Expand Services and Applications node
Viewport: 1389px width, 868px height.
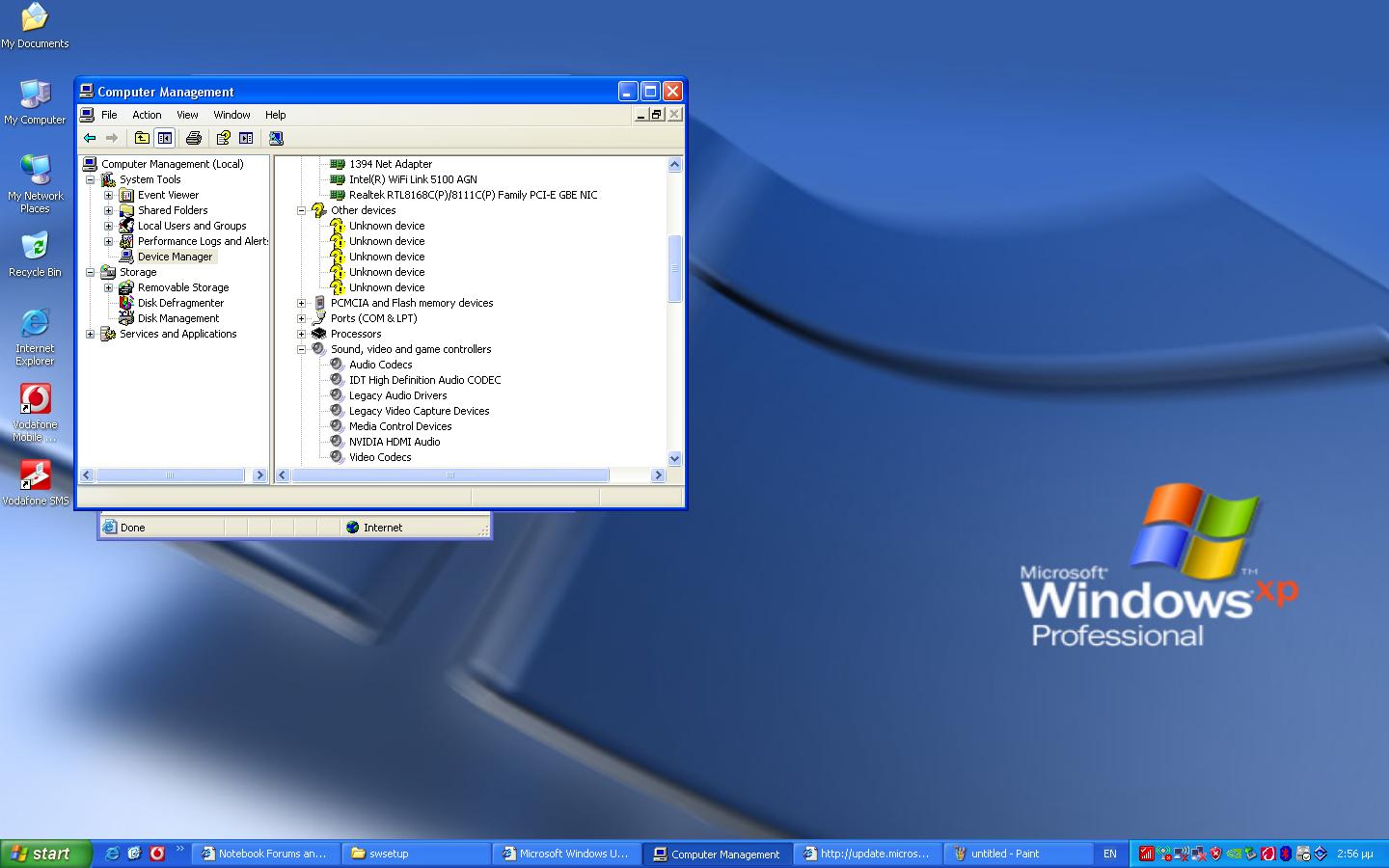pyautogui.click(x=91, y=334)
